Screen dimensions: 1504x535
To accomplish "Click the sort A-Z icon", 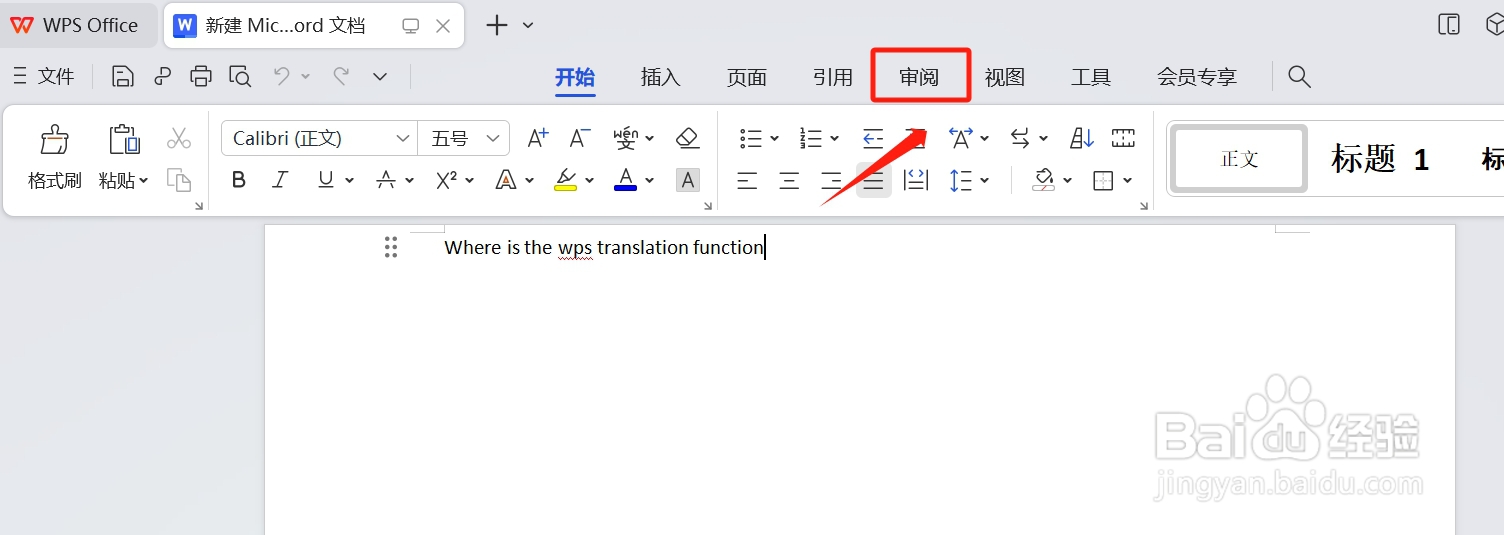I will (x=1082, y=138).
